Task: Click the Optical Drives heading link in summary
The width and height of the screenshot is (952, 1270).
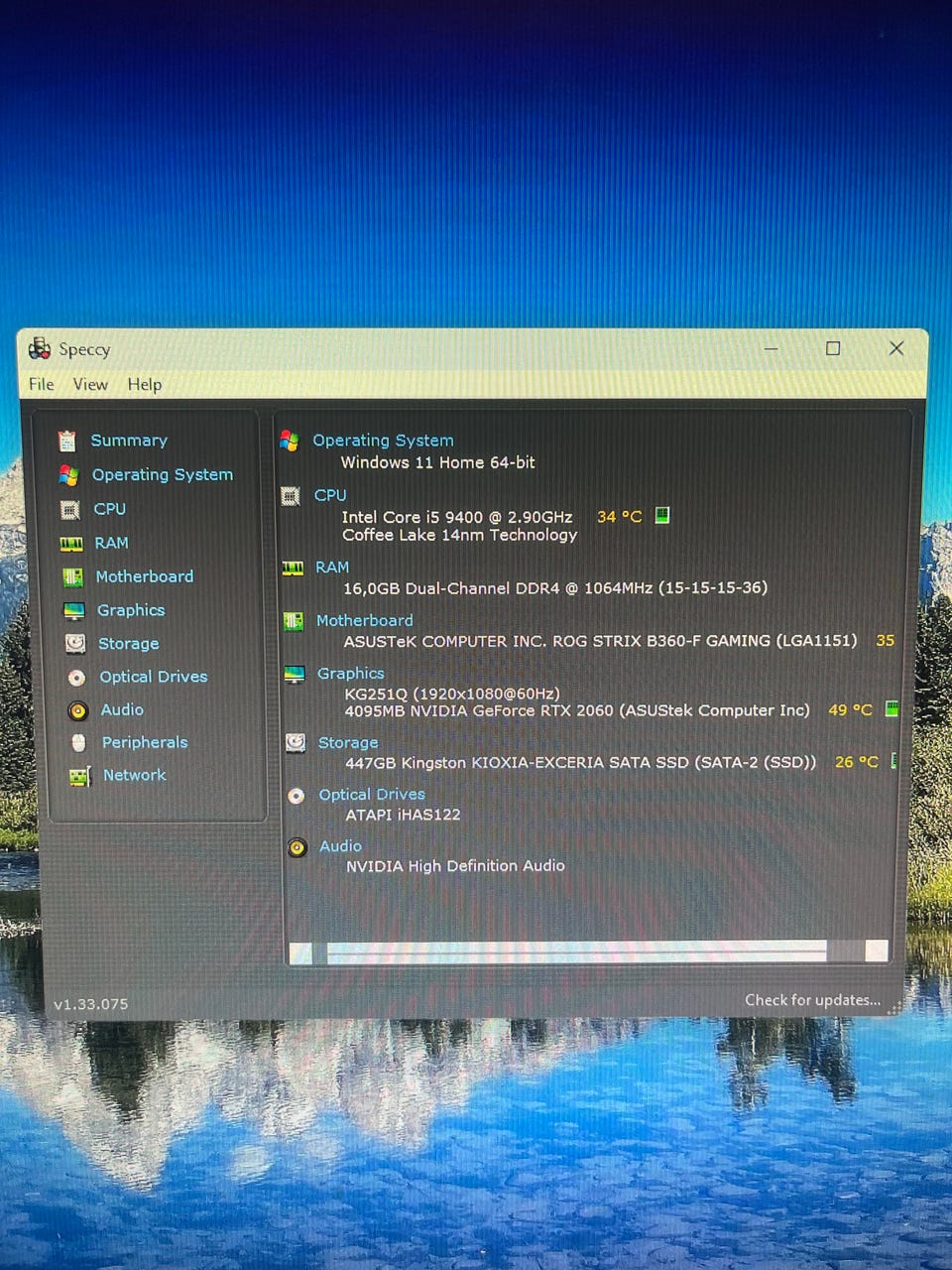Action: 372,795
